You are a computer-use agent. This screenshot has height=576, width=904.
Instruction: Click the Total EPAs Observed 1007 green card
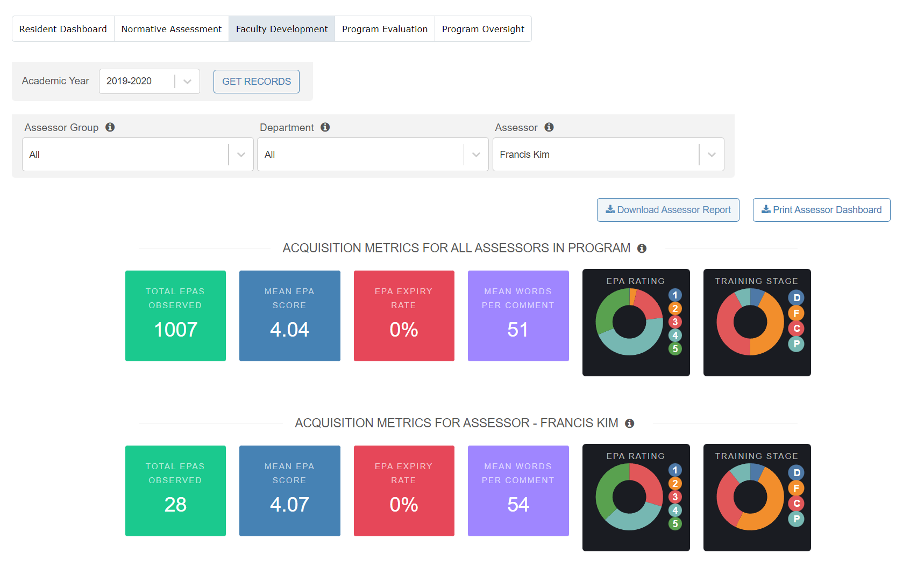175,315
